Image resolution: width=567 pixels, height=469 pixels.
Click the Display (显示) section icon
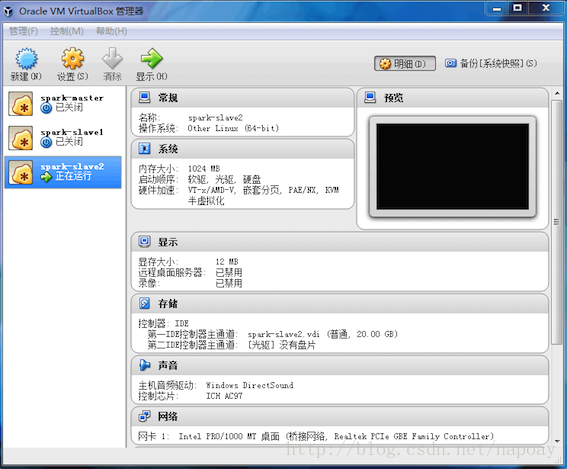tap(145, 242)
